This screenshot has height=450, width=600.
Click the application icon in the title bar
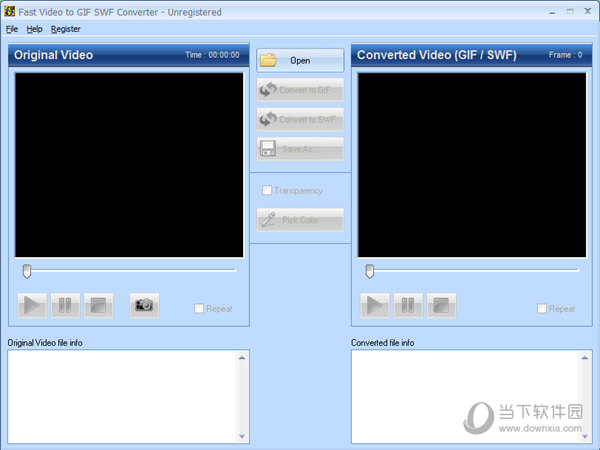[x=10, y=11]
